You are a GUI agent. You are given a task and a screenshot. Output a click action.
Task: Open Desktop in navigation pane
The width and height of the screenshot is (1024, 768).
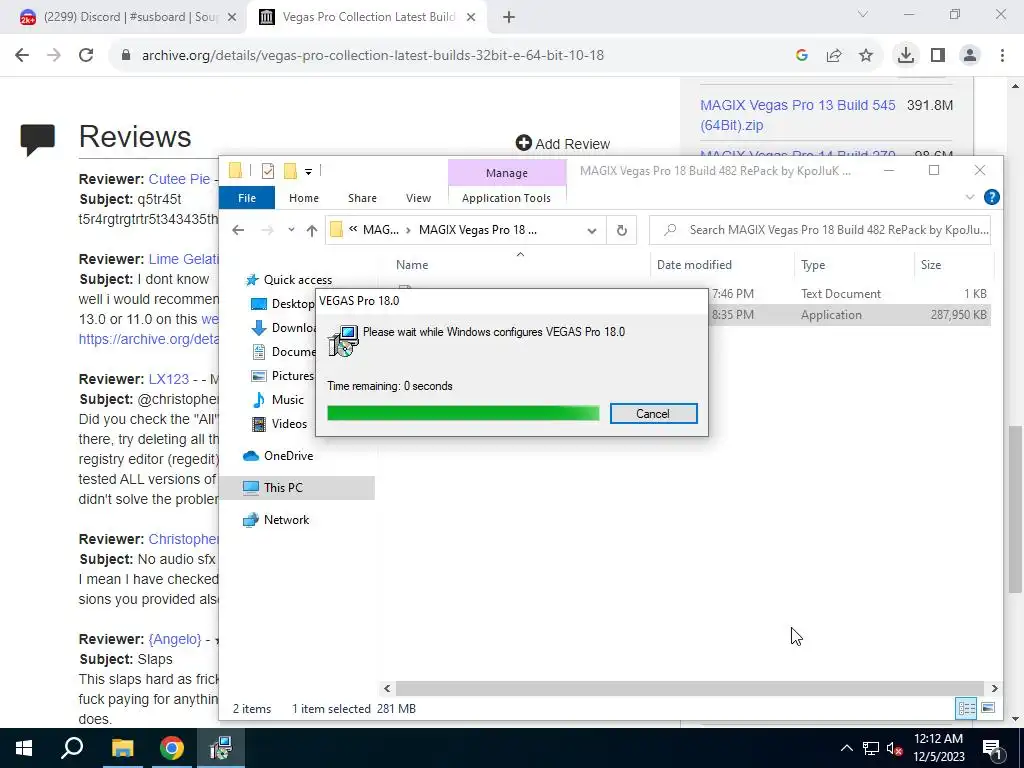click(283, 304)
